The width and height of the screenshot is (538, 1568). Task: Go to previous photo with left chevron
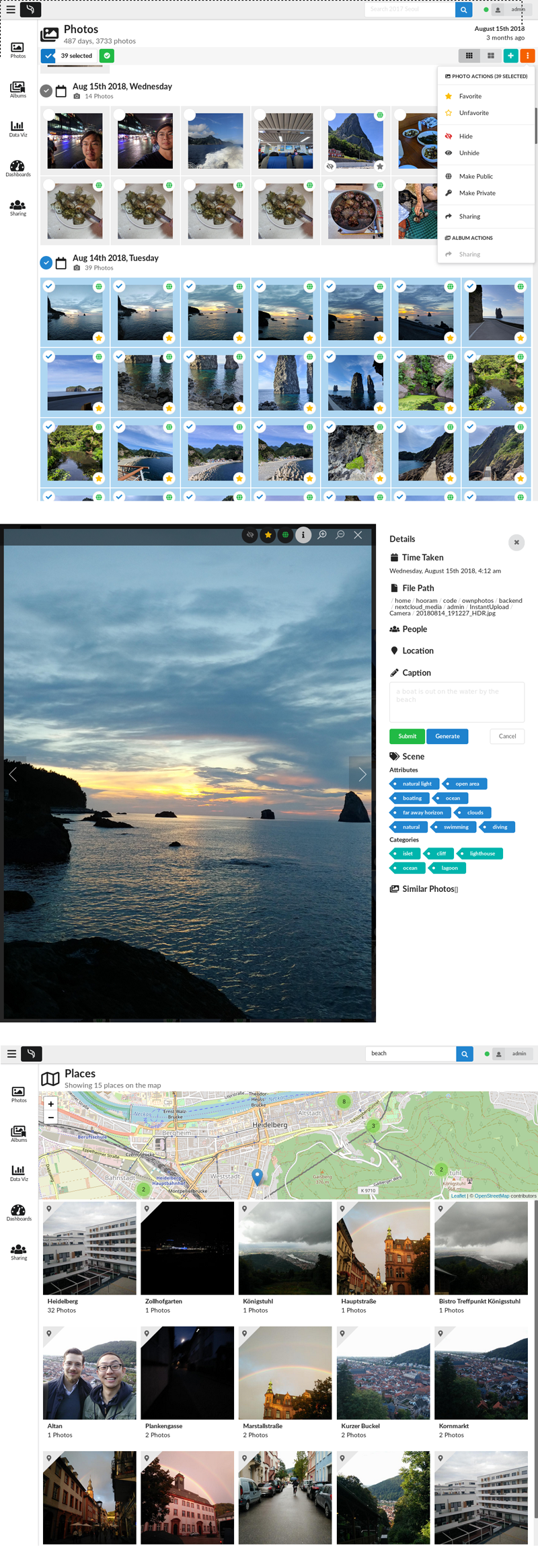point(13,774)
